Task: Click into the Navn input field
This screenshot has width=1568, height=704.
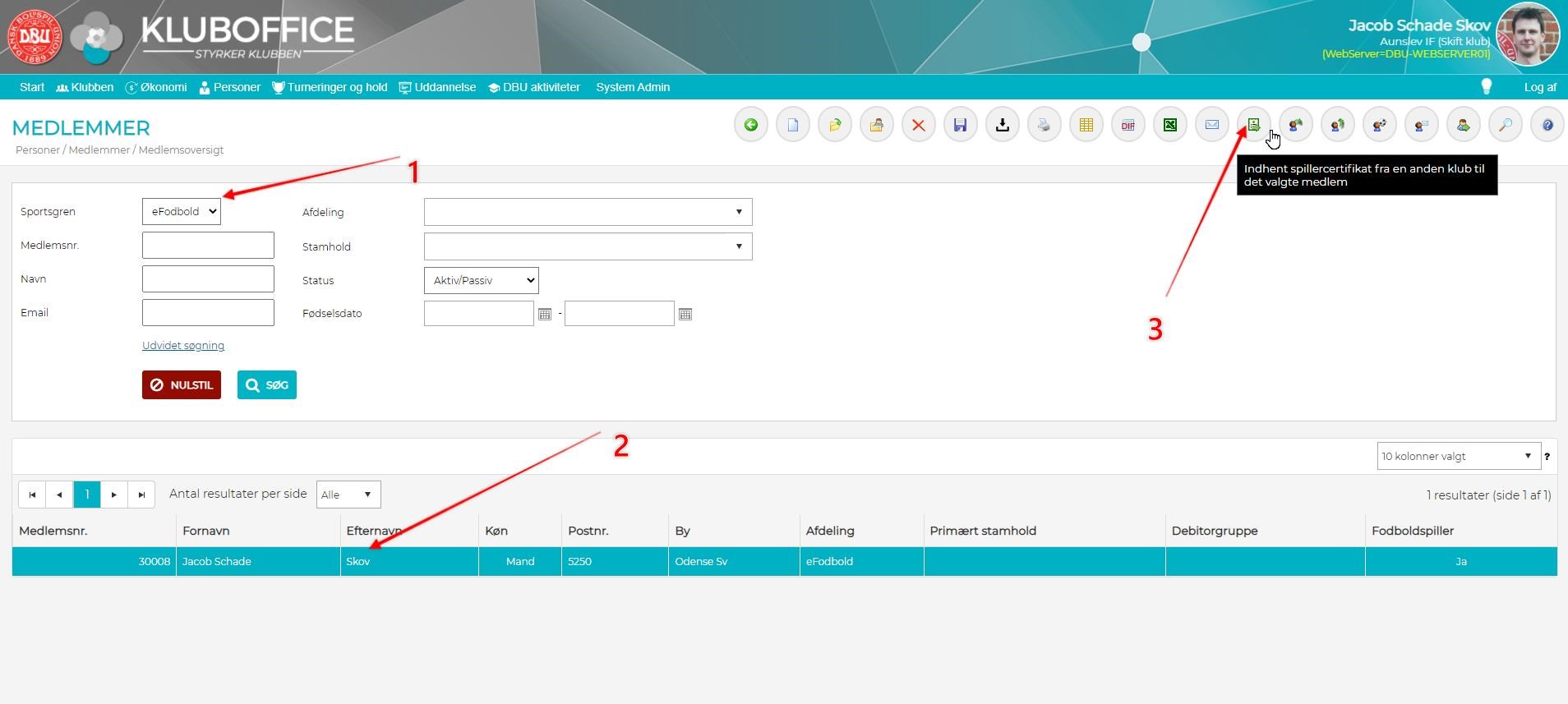Action: pyautogui.click(x=208, y=279)
